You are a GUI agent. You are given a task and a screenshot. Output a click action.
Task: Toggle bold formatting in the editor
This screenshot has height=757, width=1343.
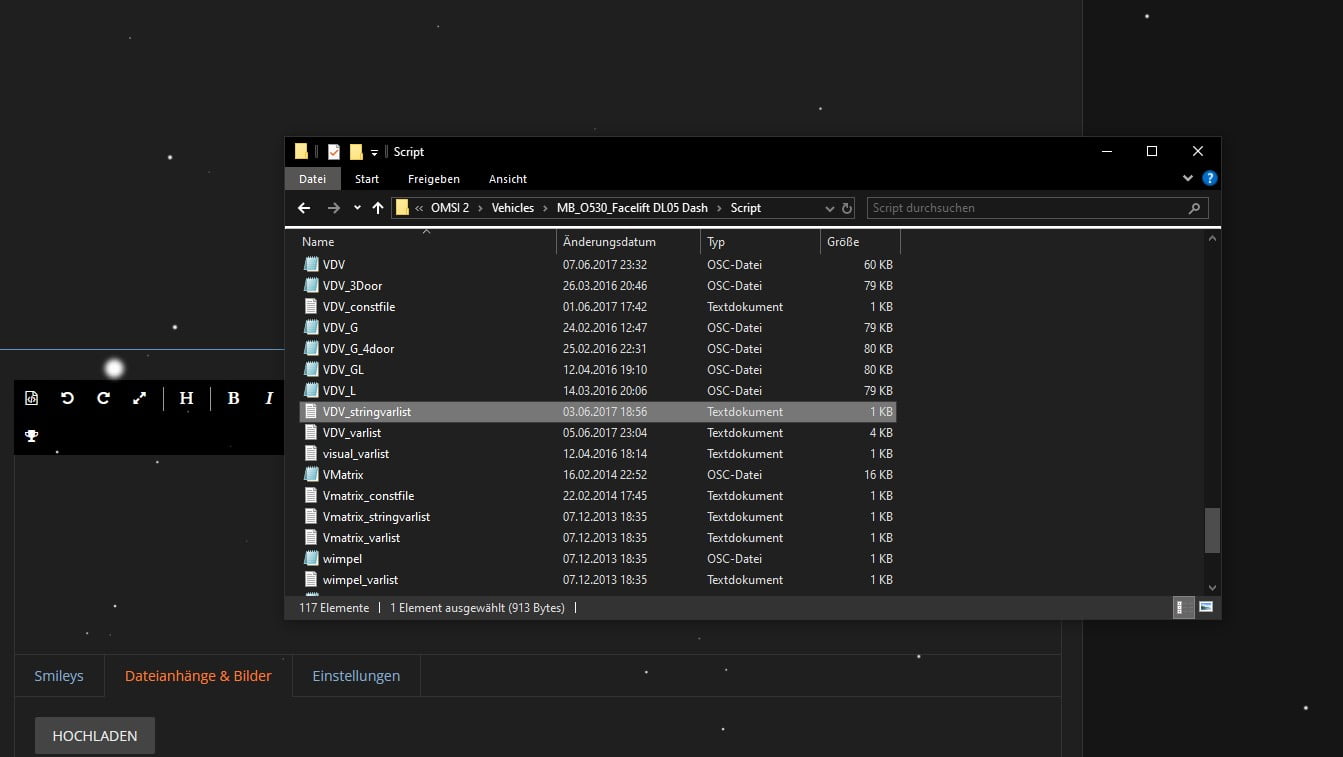coord(233,398)
